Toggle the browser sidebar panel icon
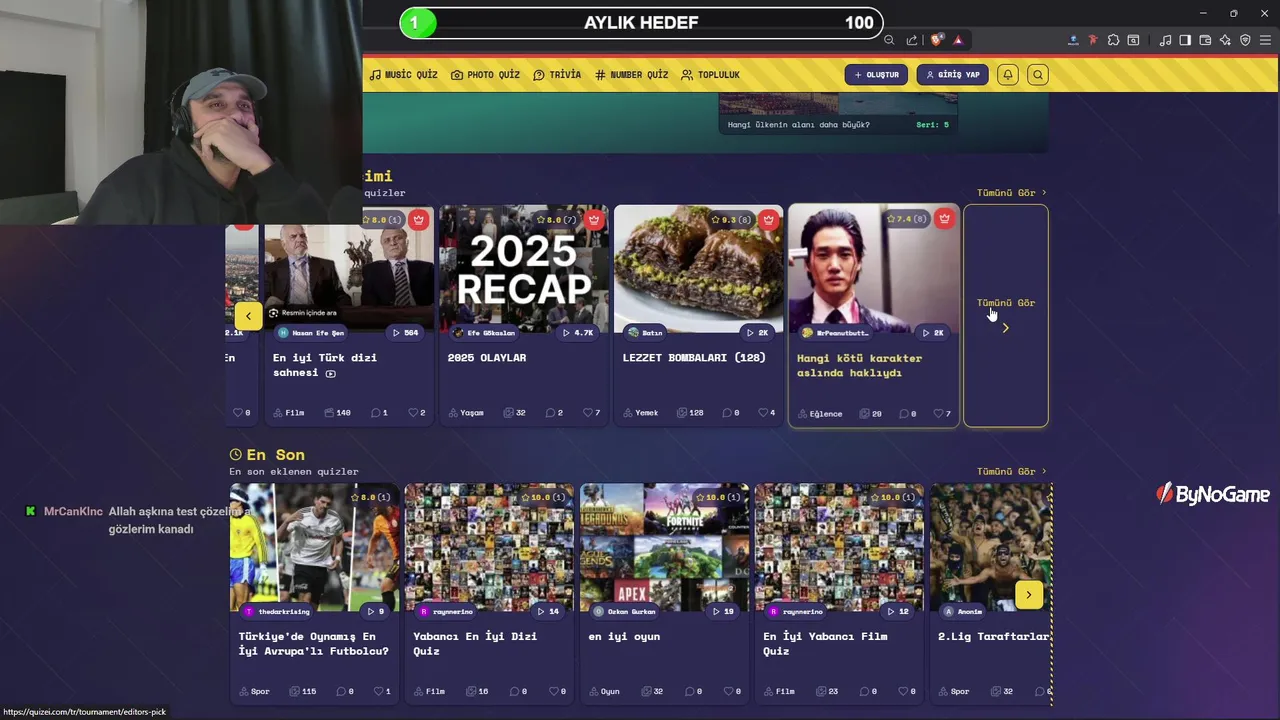 click(x=1185, y=40)
